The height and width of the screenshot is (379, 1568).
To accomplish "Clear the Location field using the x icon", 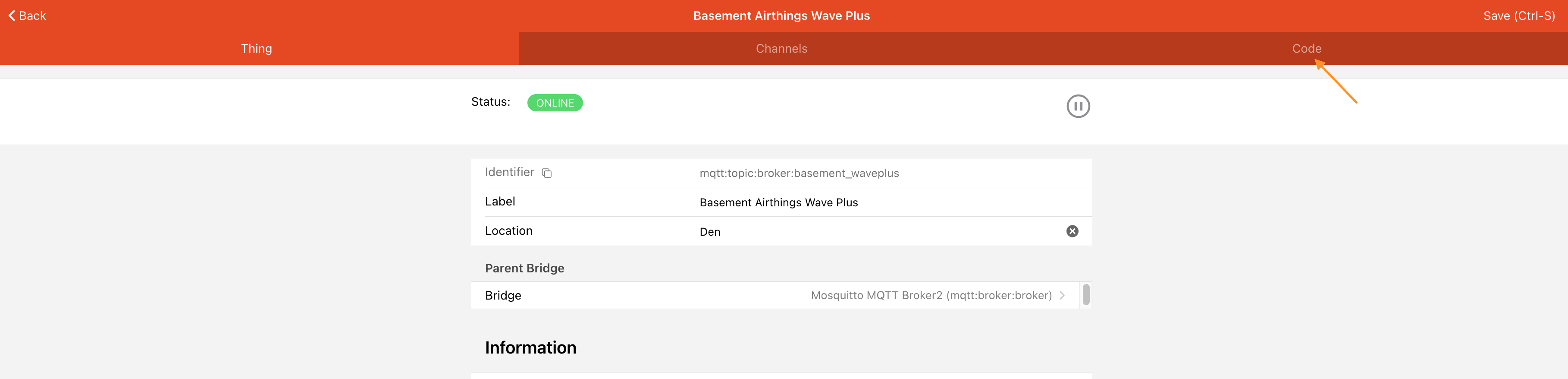I will pyautogui.click(x=1073, y=231).
